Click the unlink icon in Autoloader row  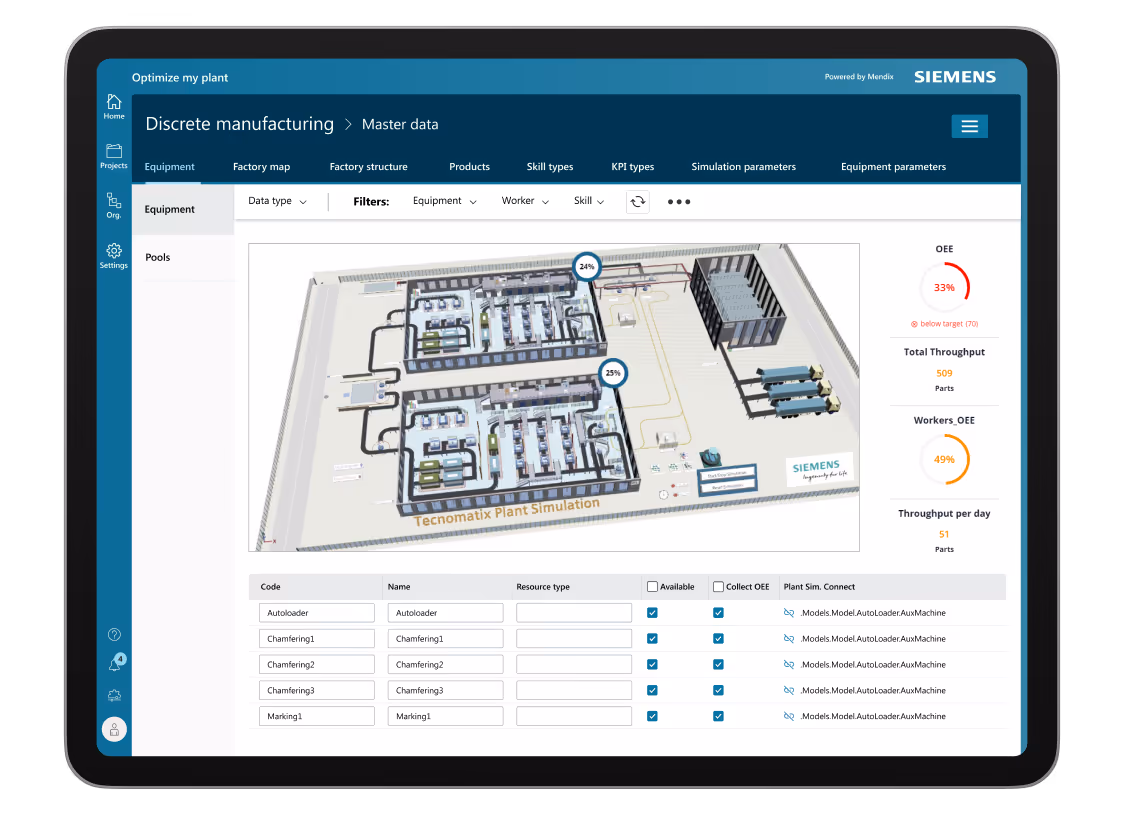point(789,613)
